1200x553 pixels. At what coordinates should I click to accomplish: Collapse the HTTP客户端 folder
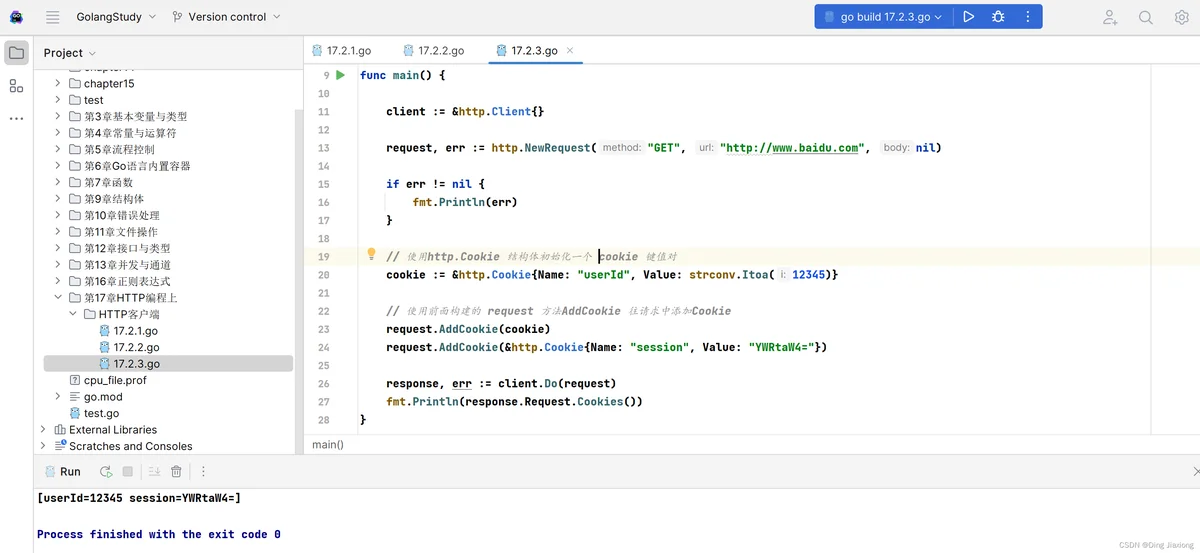point(72,314)
